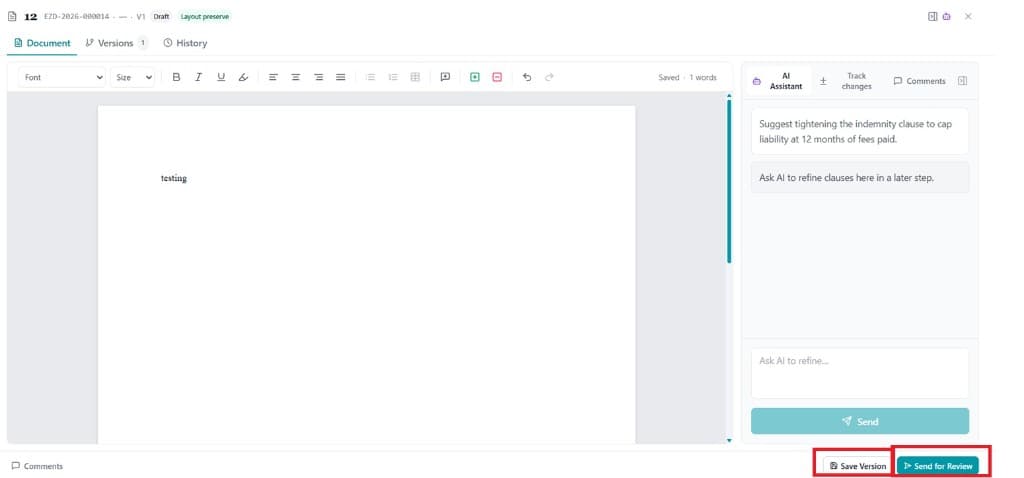Viewport: 1024px width, 478px height.
Task: Align text left
Action: 274,77
